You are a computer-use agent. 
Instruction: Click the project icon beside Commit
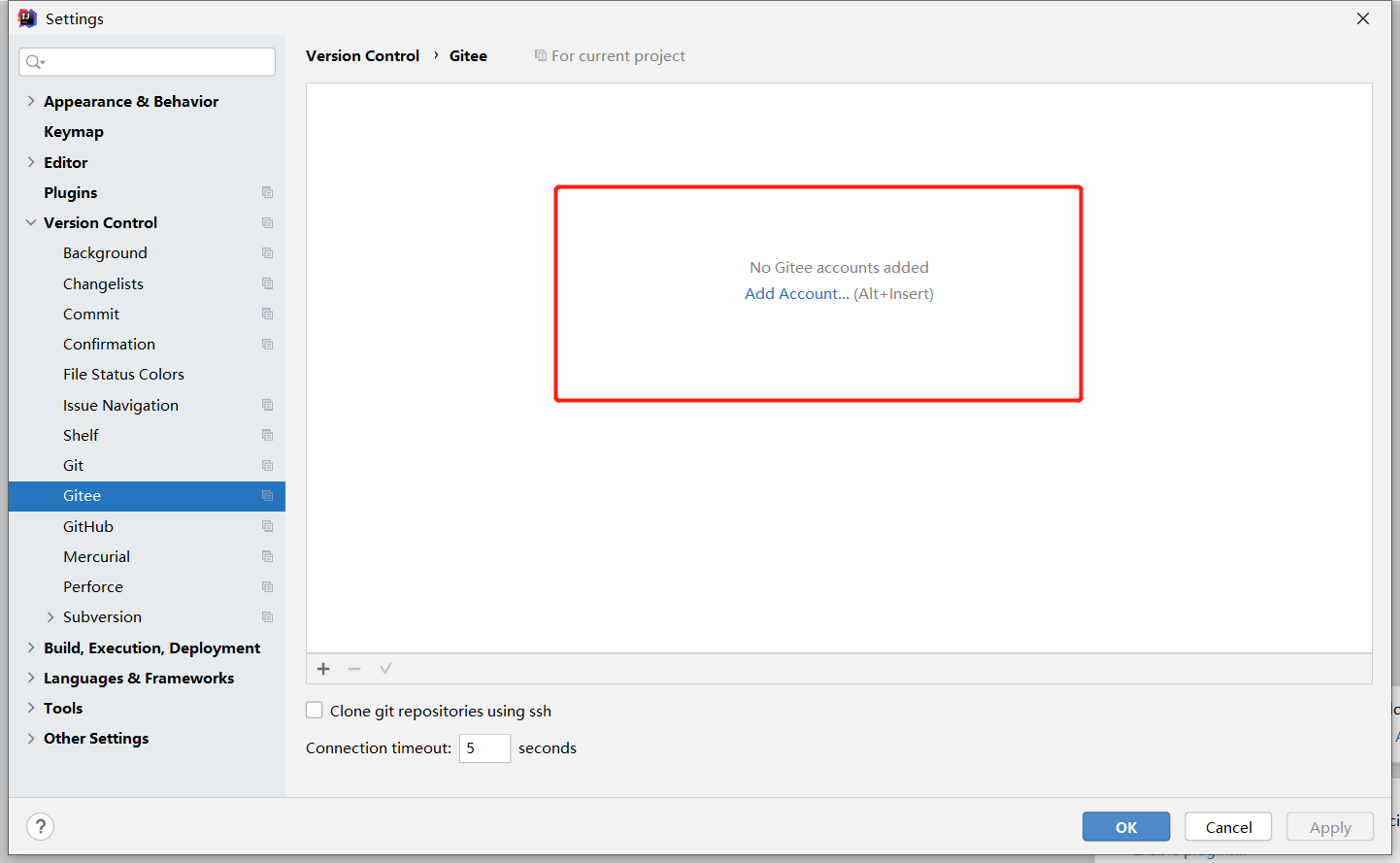[267, 314]
